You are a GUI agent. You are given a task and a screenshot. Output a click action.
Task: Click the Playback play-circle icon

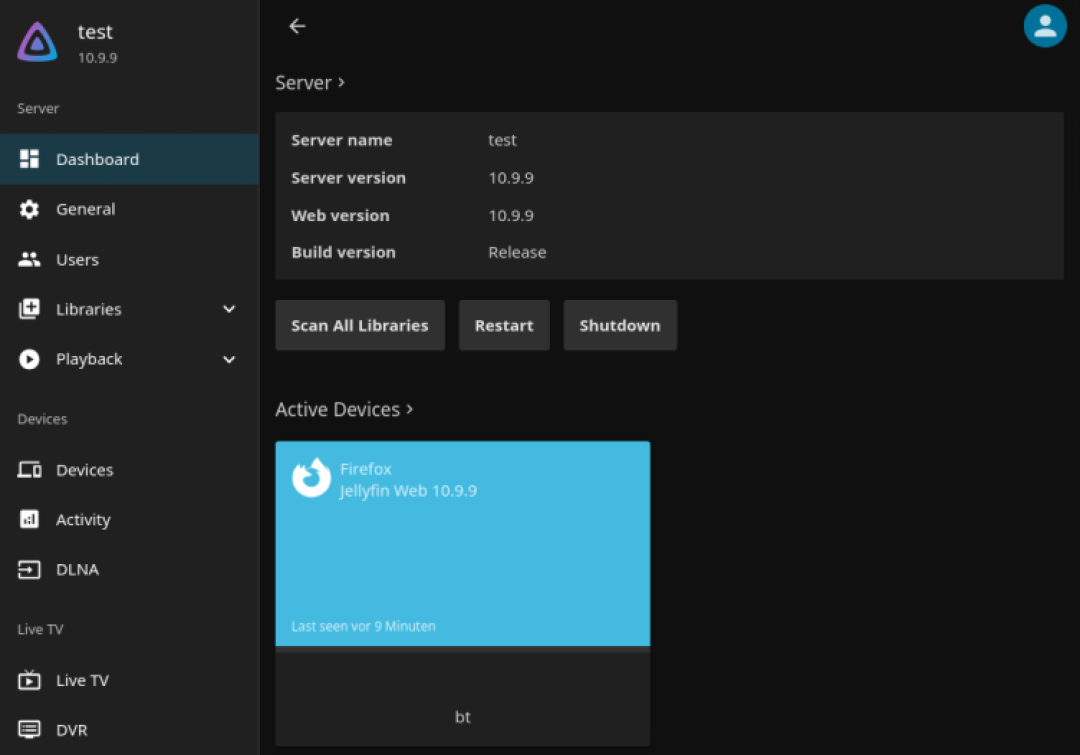[29, 359]
